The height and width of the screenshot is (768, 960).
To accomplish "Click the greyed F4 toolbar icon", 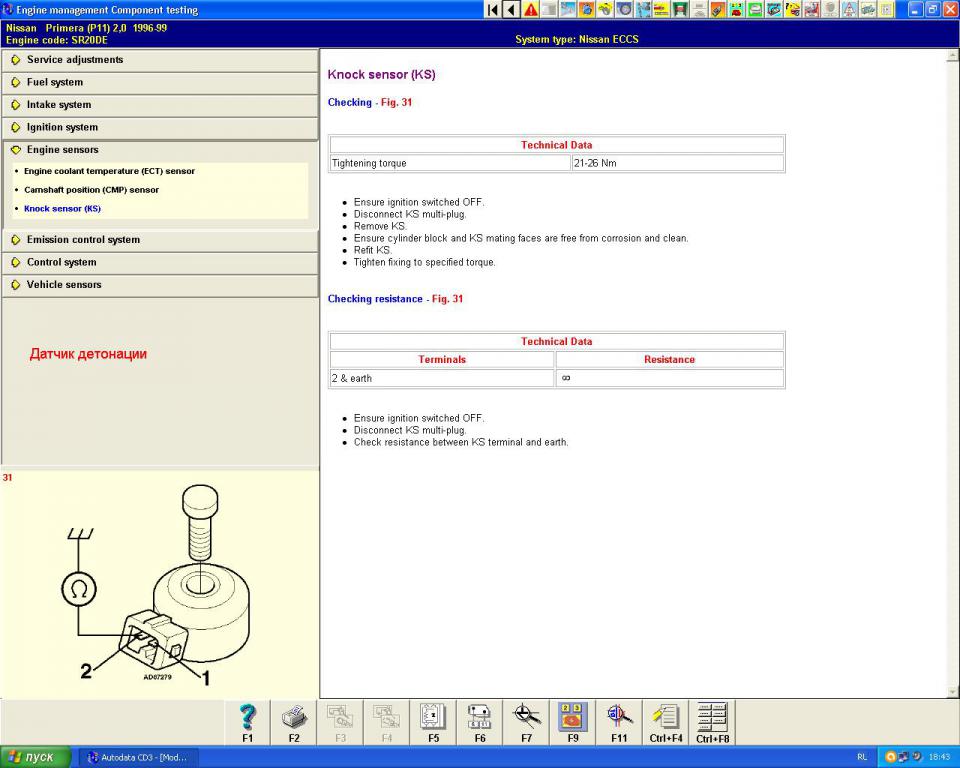I will tap(387, 723).
